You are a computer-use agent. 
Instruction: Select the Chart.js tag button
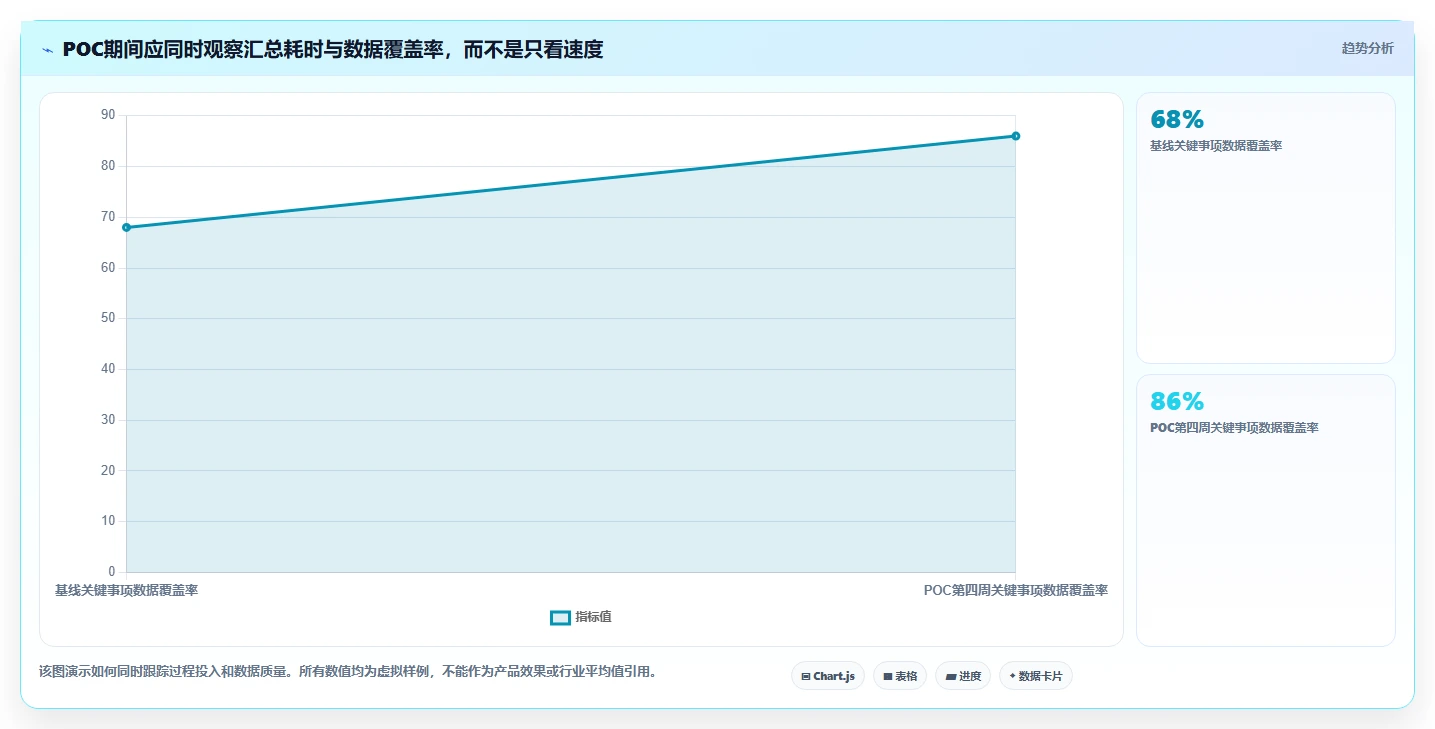tap(827, 676)
